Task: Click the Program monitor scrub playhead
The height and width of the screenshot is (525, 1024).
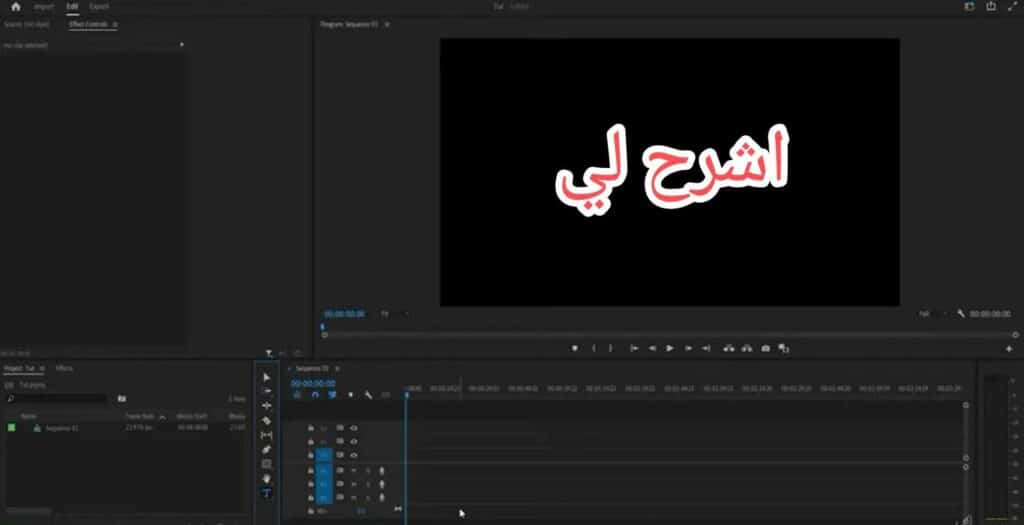Action: pyautogui.click(x=323, y=326)
